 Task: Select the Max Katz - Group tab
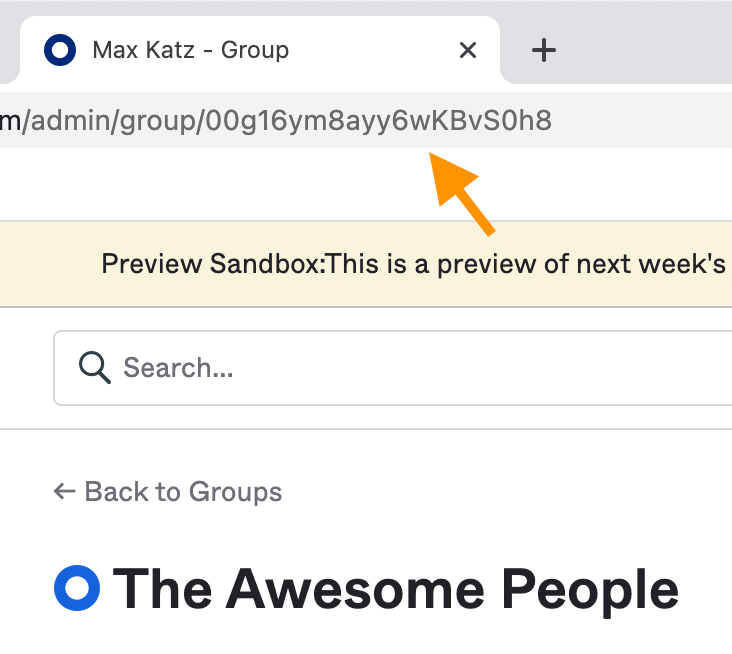coord(190,50)
